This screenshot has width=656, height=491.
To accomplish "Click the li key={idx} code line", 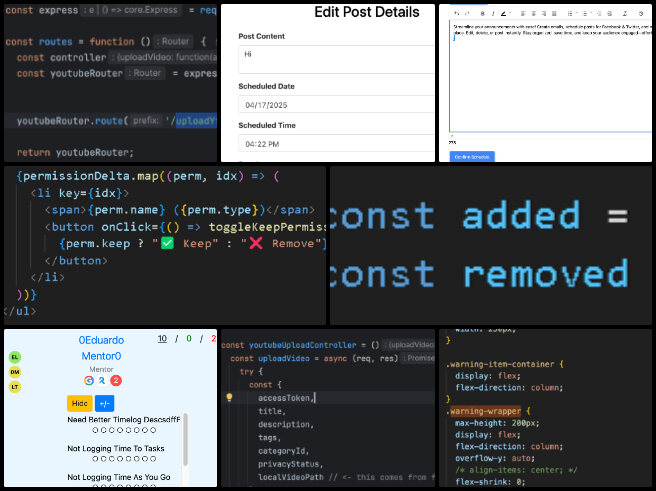I will point(79,193).
